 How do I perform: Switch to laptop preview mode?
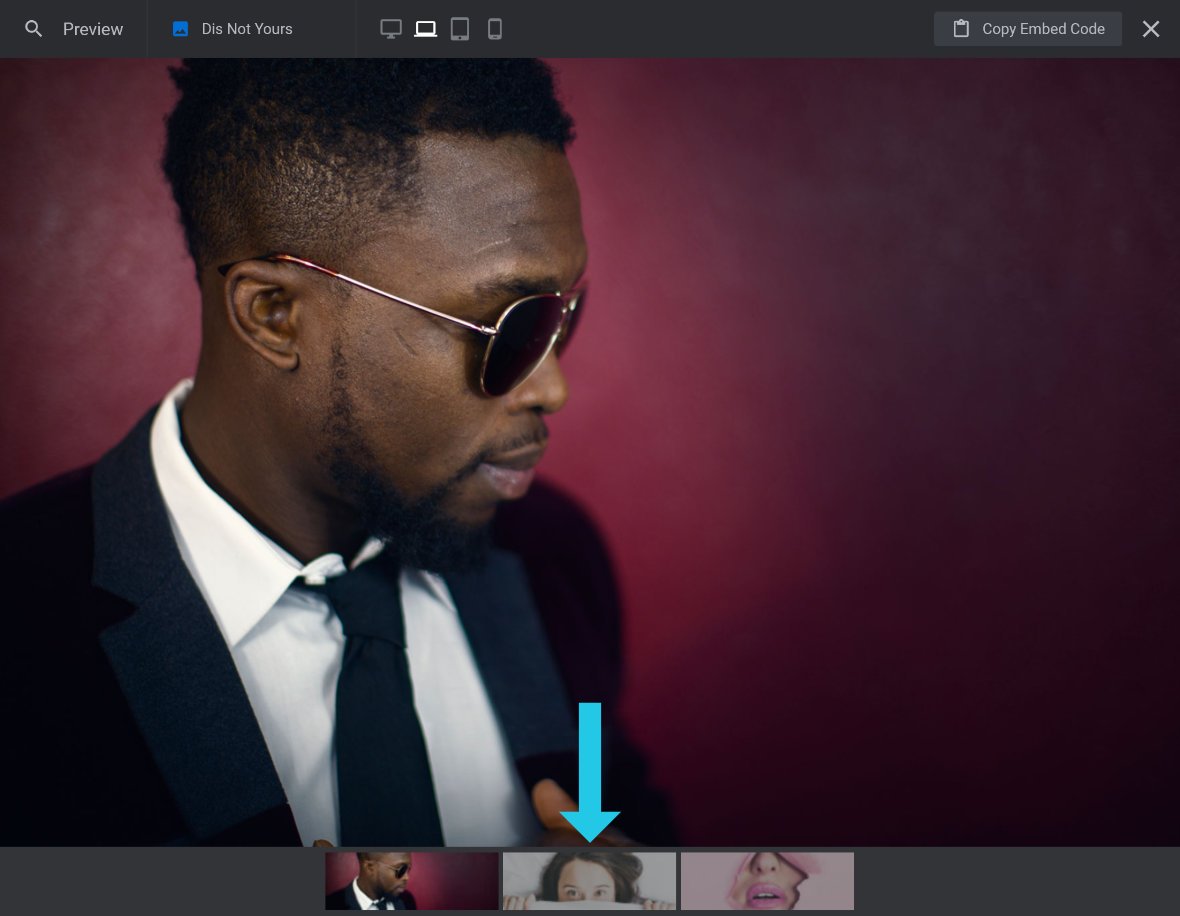pyautogui.click(x=425, y=29)
